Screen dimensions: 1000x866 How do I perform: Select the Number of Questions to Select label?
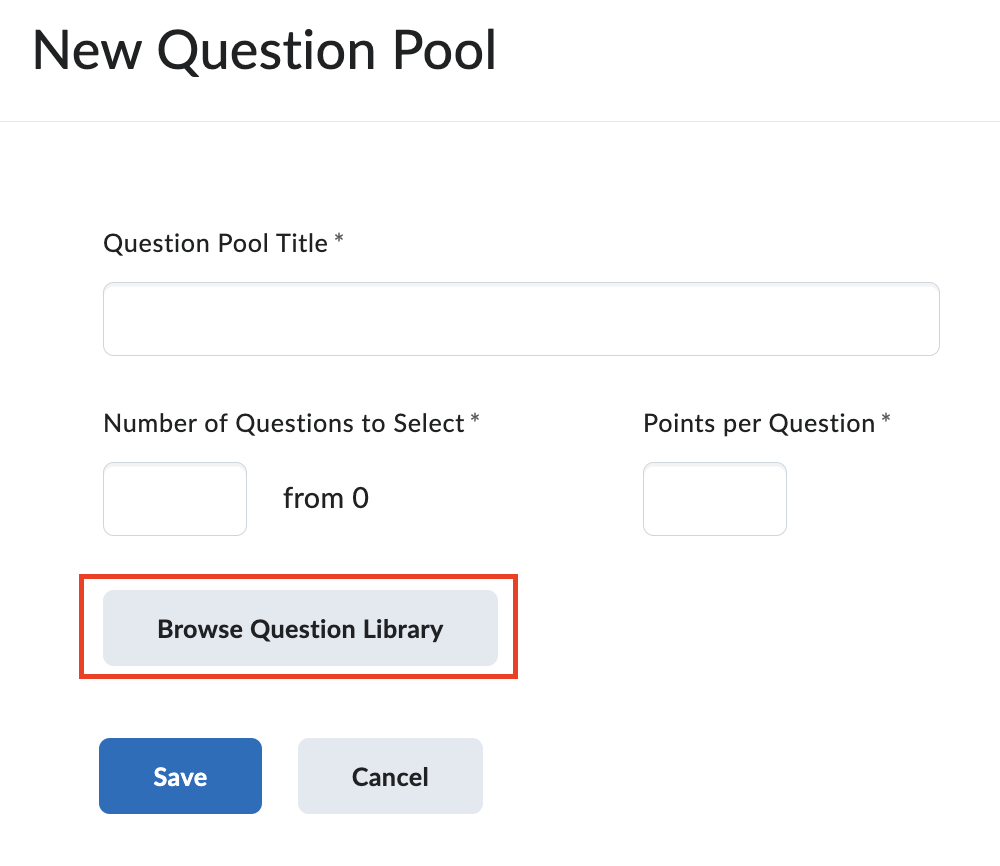click(284, 423)
